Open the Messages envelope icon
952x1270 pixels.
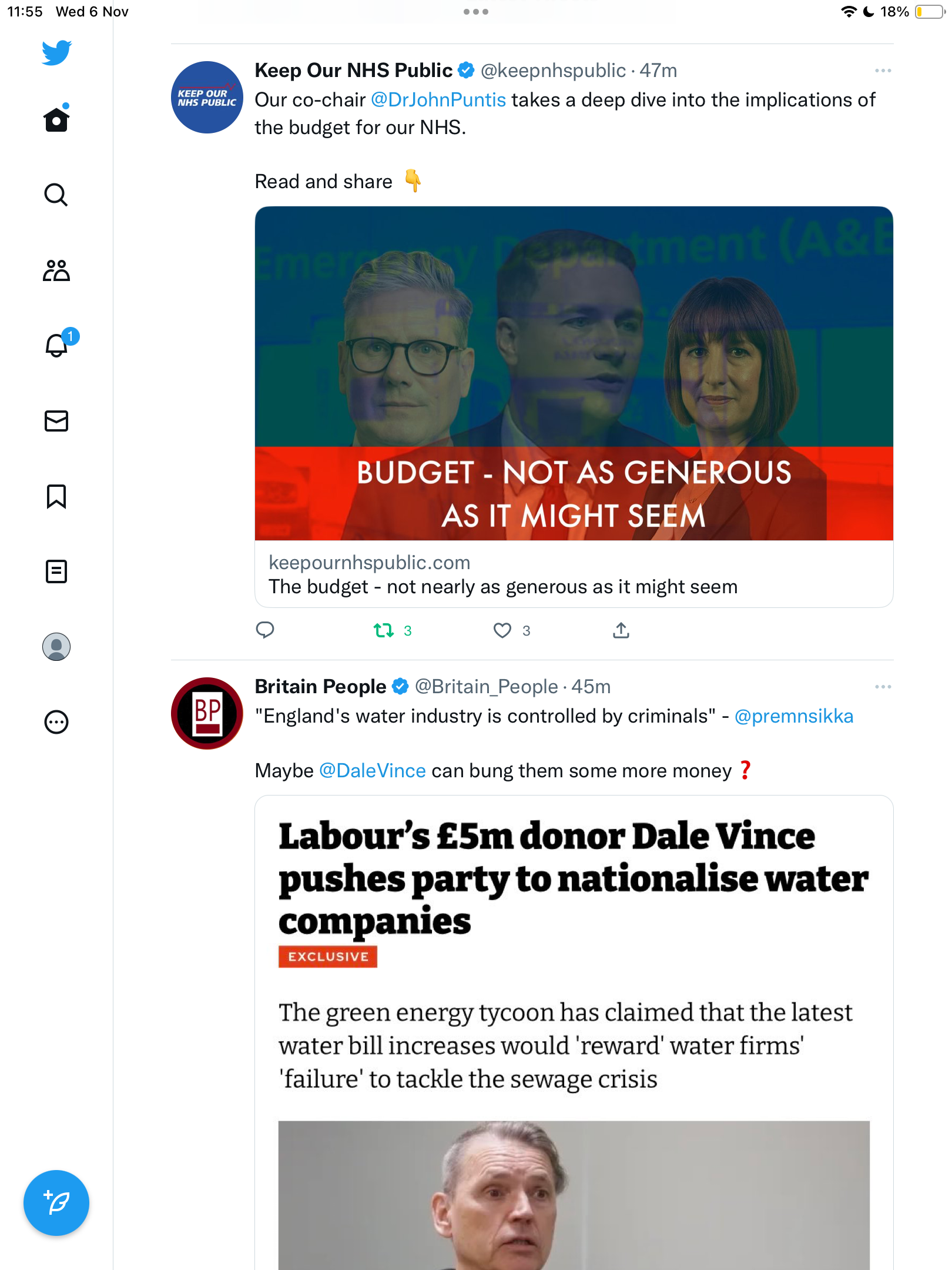tap(56, 421)
